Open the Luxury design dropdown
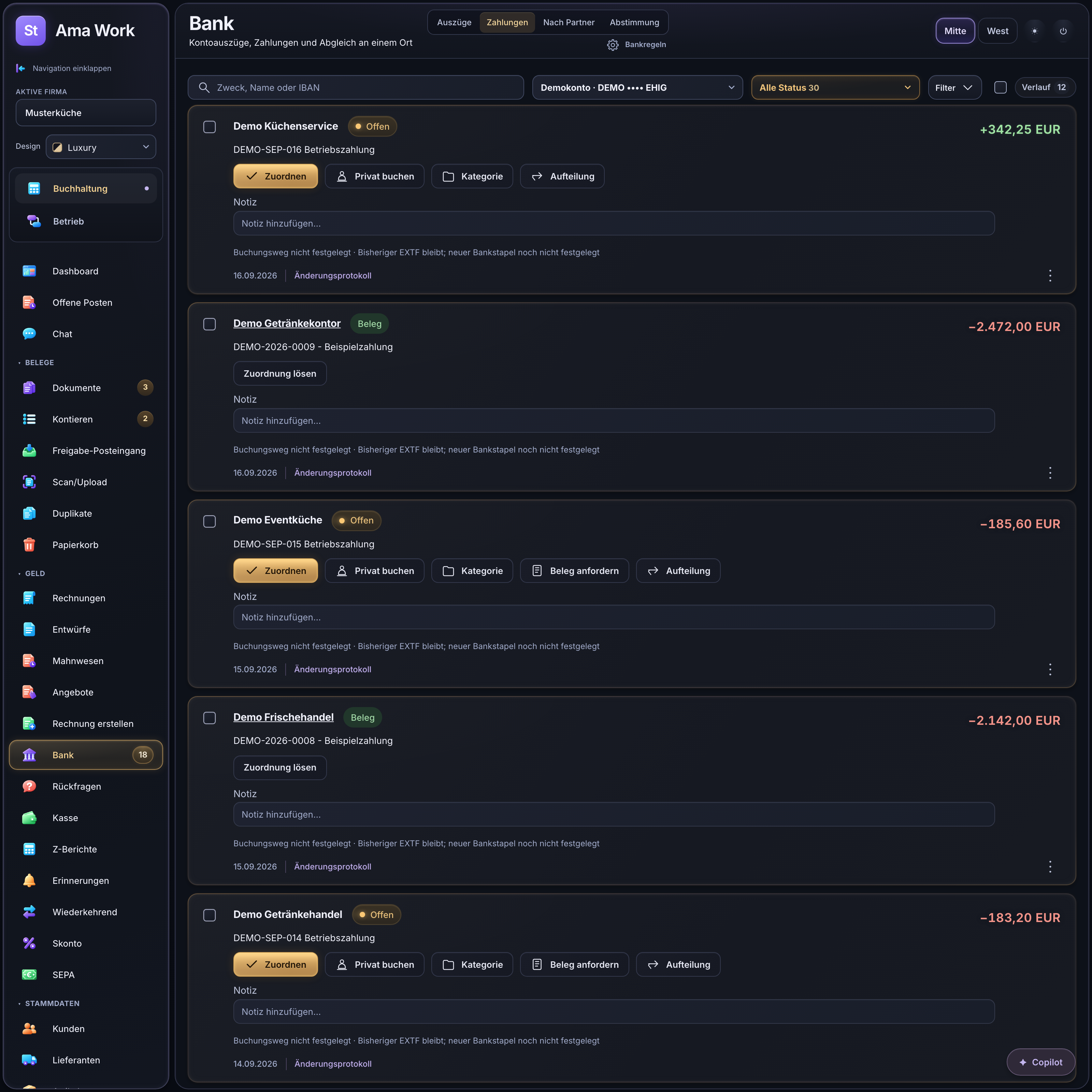1092x1092 pixels. (x=101, y=147)
